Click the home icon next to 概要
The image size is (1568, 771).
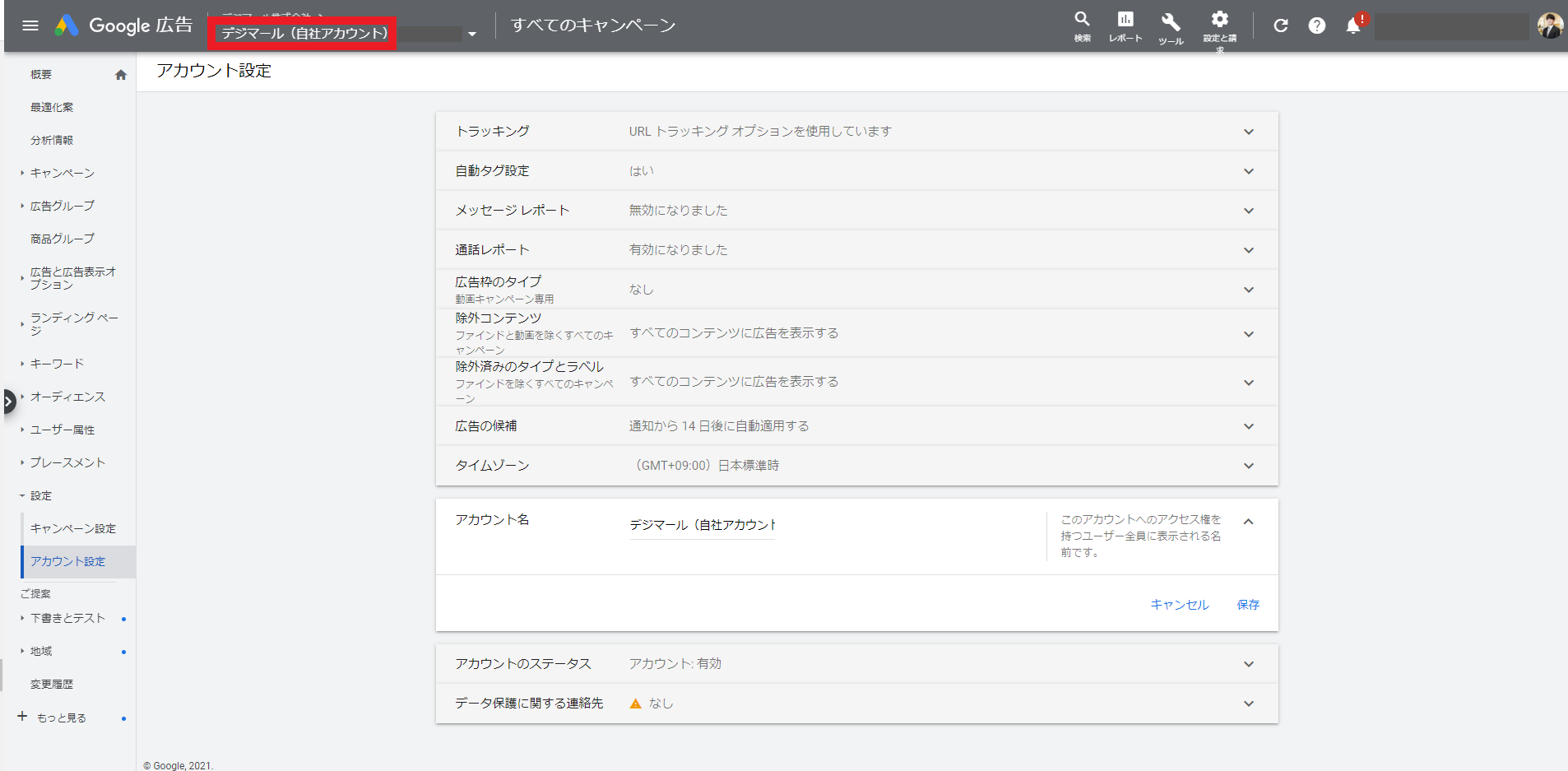(x=121, y=75)
